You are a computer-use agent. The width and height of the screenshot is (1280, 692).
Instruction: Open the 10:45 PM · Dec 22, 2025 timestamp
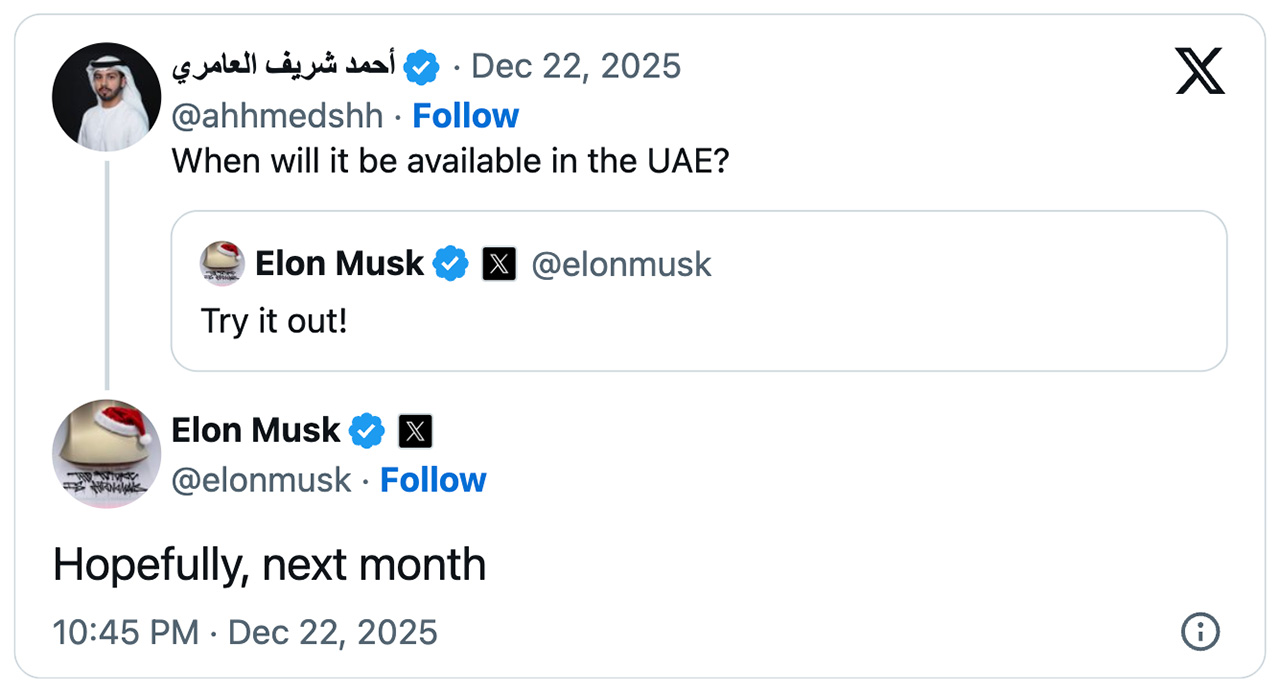[245, 632]
